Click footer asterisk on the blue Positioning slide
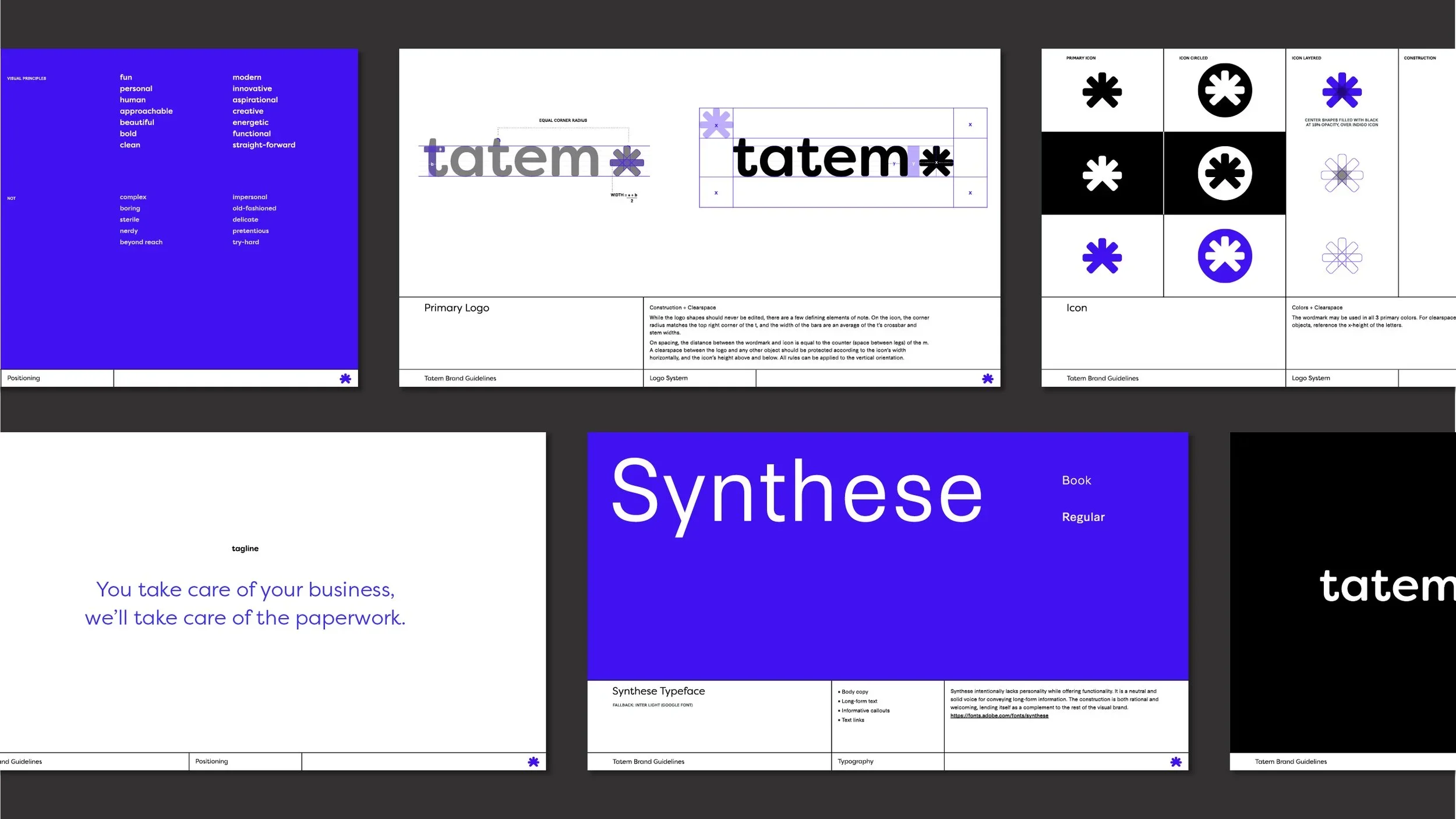 click(345, 379)
